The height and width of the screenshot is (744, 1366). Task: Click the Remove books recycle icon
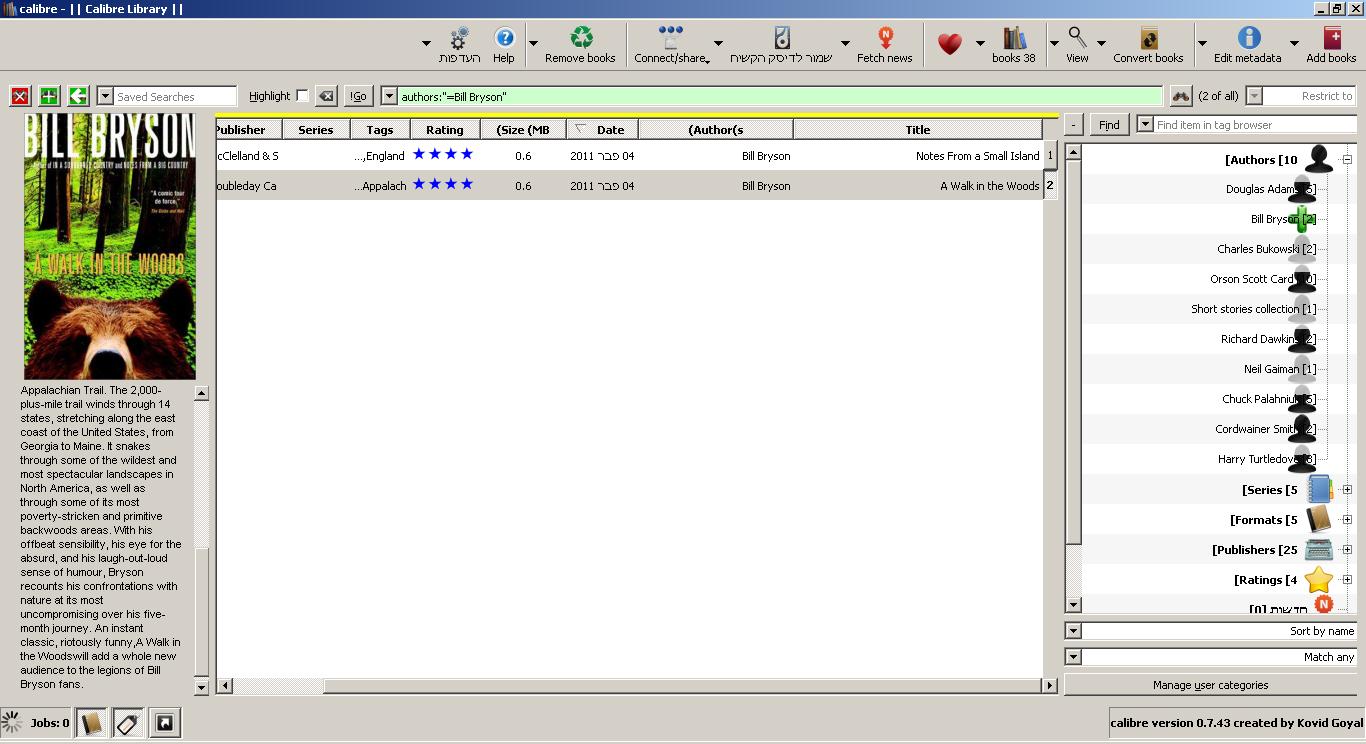(x=581, y=39)
